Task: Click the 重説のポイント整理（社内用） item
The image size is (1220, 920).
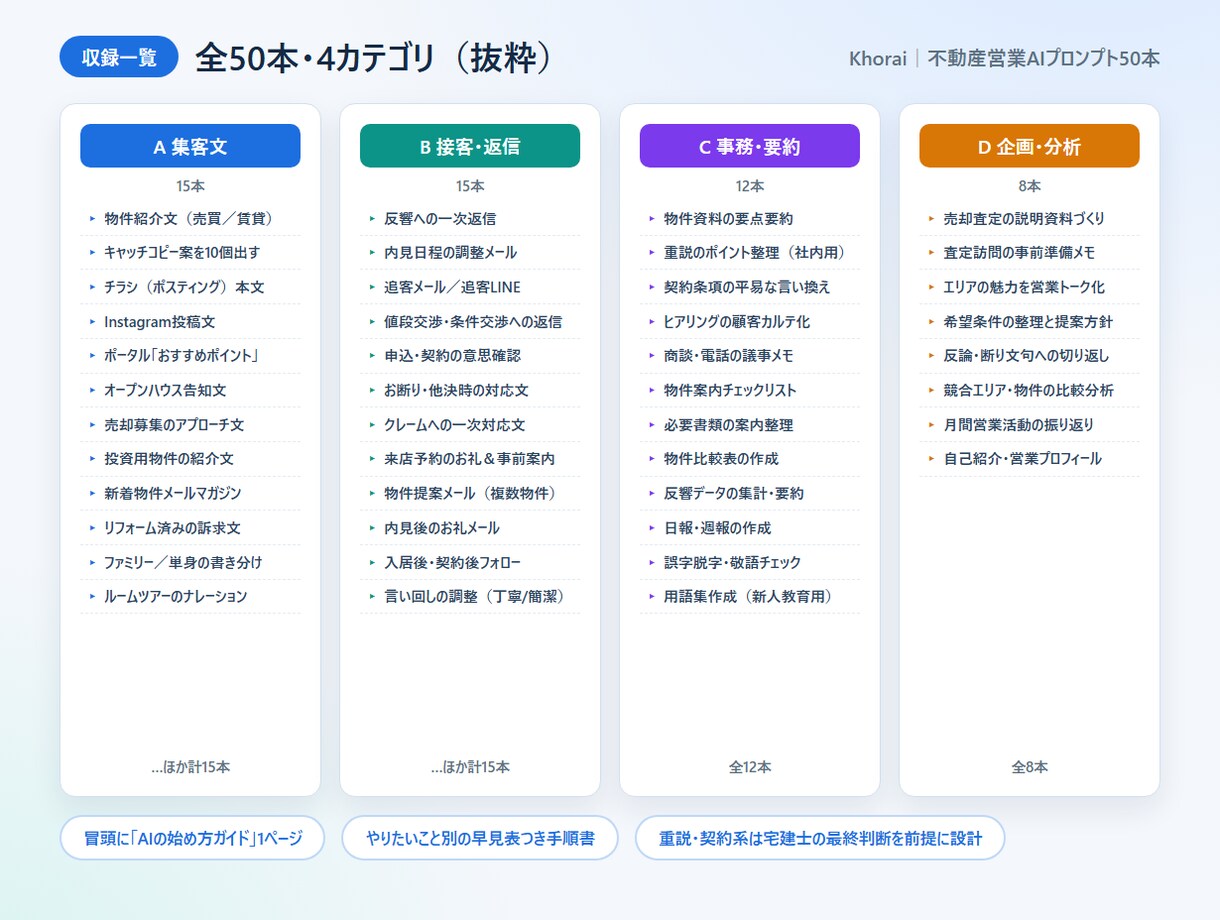Action: (x=750, y=252)
